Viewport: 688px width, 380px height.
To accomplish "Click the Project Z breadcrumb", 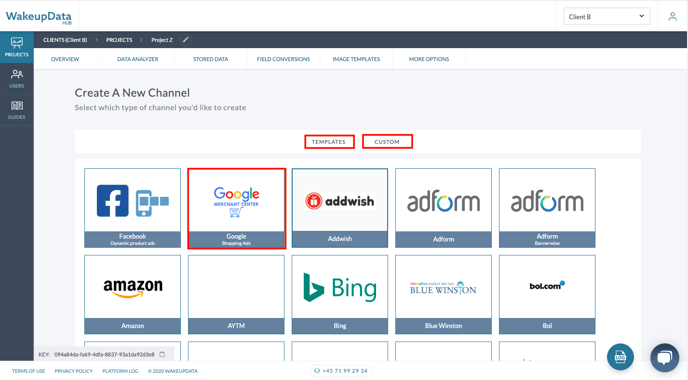I will coord(162,40).
